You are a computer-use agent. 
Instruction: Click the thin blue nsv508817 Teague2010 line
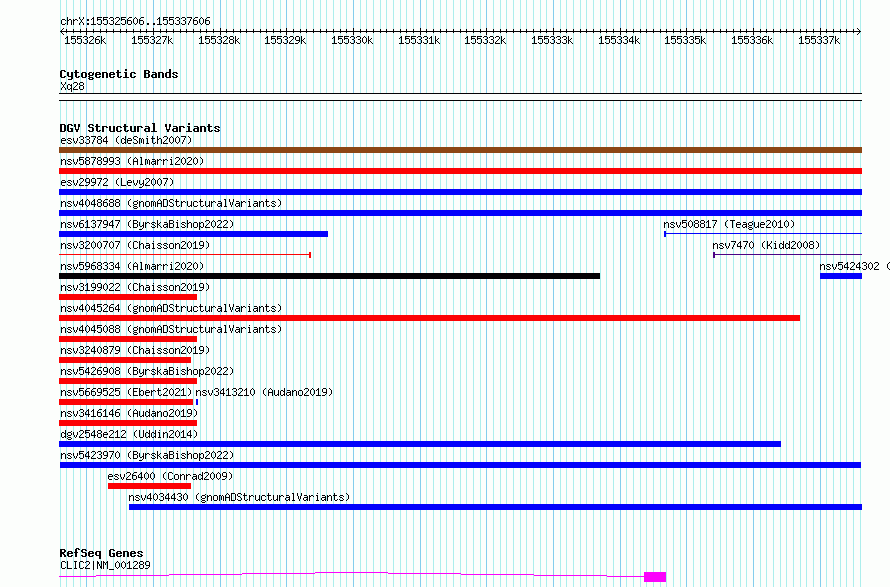point(763,233)
